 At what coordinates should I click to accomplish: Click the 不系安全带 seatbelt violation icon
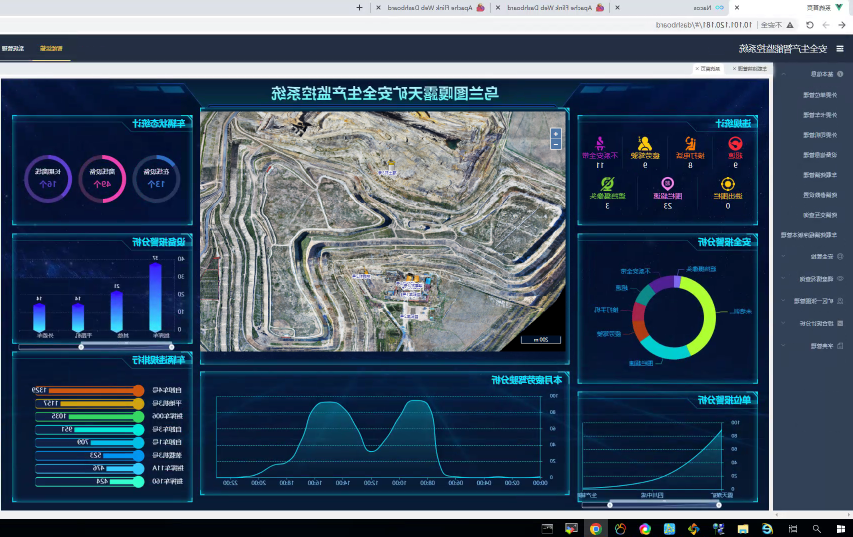[600, 143]
